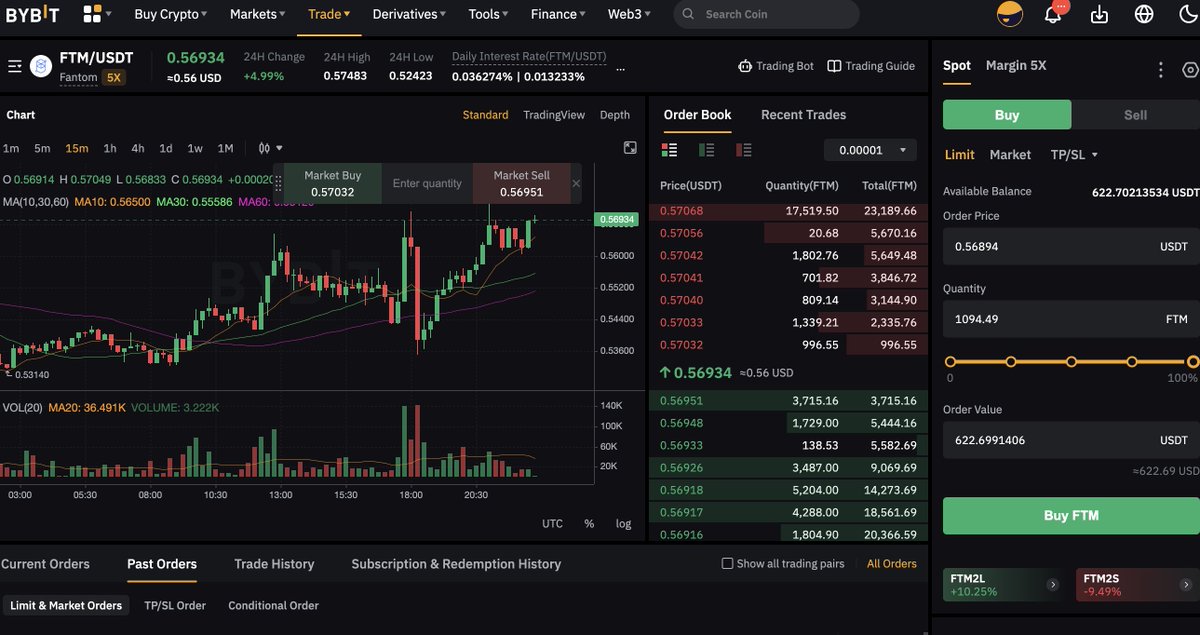Screen dimensions: 1200x635
Task: Expand the Tools menu
Action: tap(489, 14)
